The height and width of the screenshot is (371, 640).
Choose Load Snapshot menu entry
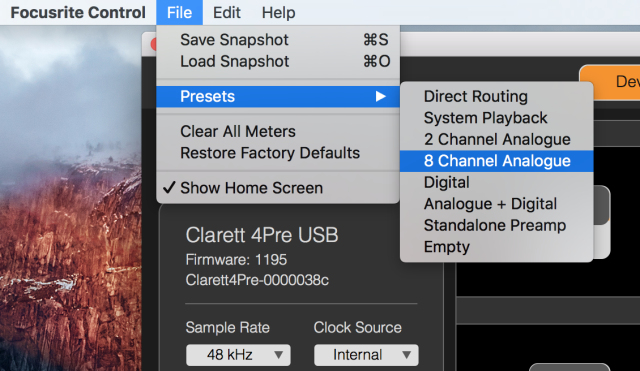(x=278, y=62)
